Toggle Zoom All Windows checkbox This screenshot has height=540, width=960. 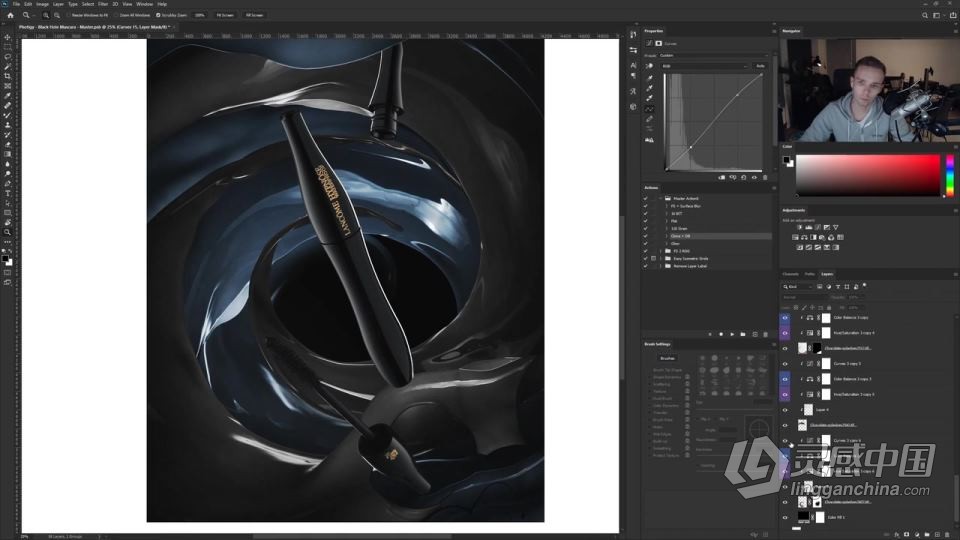[x=116, y=15]
